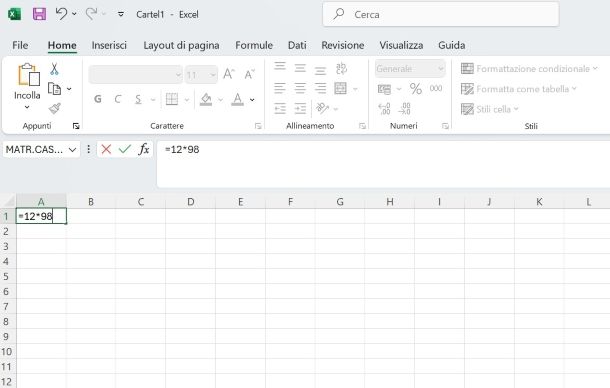
Task: Open the Font Color dropdown arrow
Action: [252, 100]
